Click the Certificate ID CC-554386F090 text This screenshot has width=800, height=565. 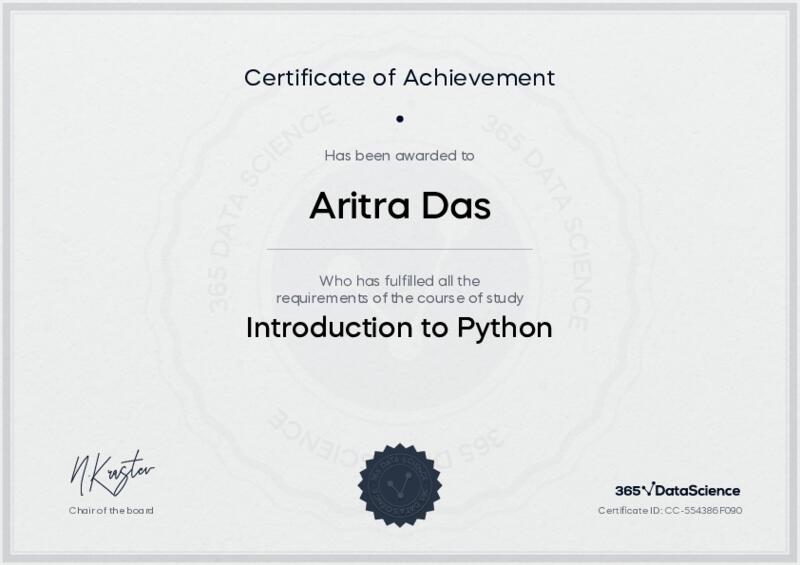(x=670, y=511)
